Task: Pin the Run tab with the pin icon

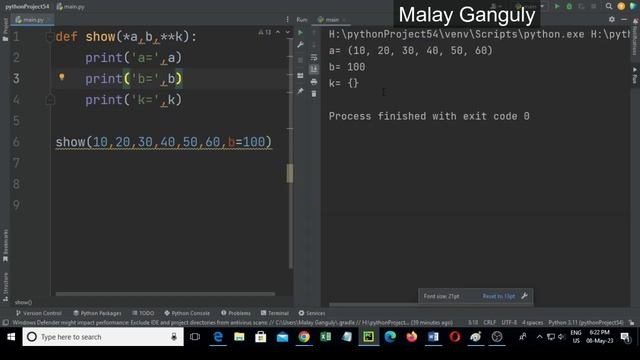Action: pos(300,91)
